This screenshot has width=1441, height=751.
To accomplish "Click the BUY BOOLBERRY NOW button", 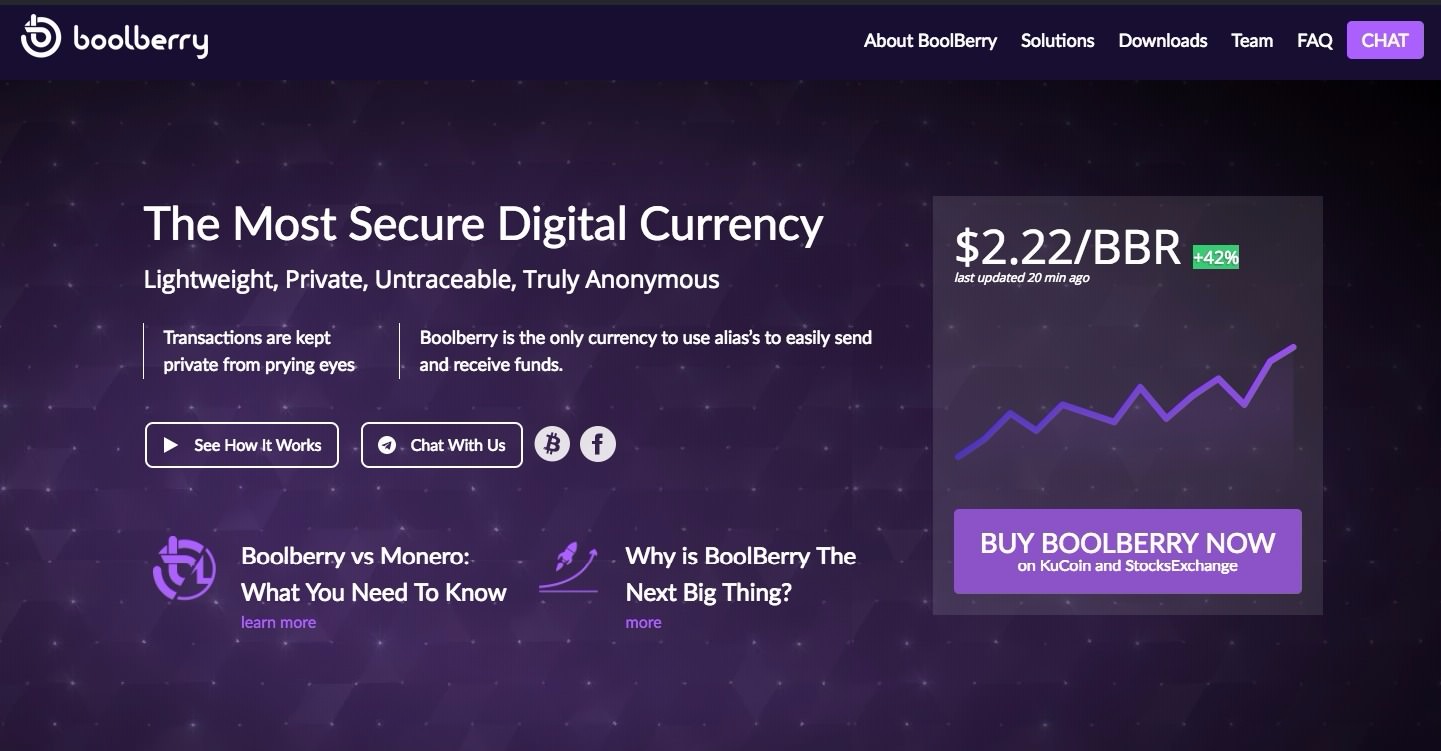I will pyautogui.click(x=1128, y=552).
